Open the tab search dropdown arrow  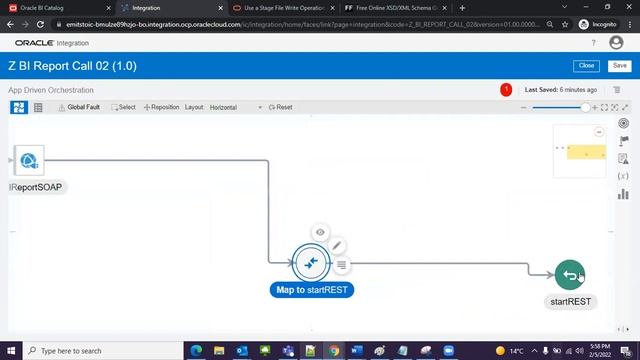[x=564, y=7]
